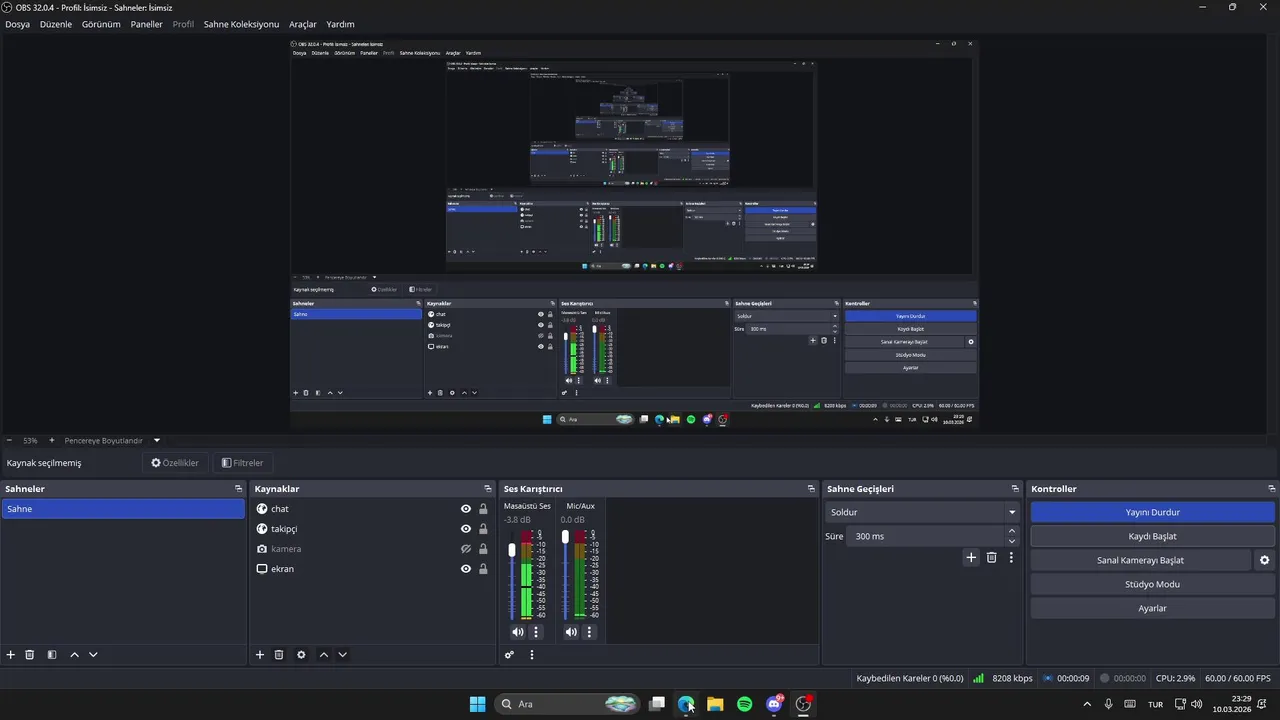Open the Araçlar menu
The image size is (1280, 720).
[303, 24]
